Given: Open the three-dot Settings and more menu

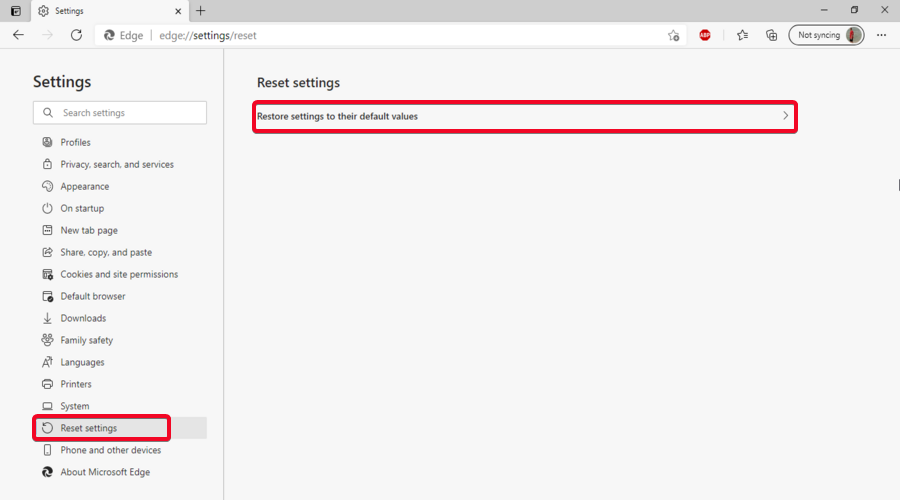Looking at the screenshot, I should (x=881, y=35).
